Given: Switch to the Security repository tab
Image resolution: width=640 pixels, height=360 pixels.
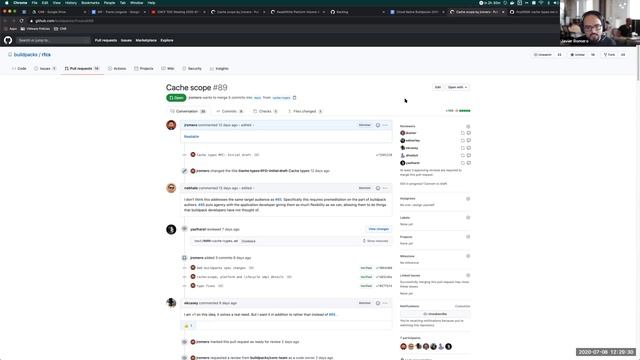Looking at the screenshot, I should click(192, 69).
